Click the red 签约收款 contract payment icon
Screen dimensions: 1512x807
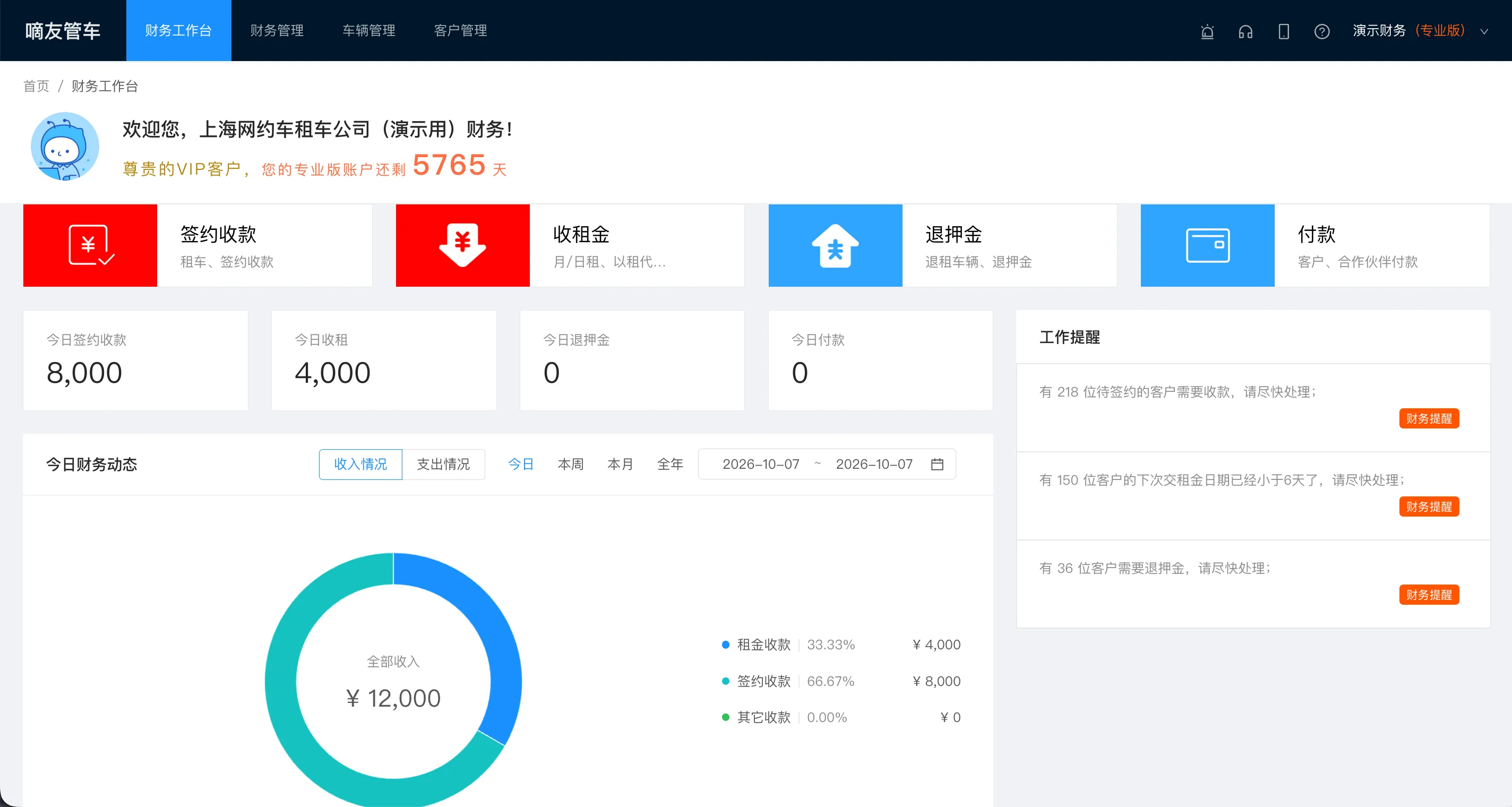90,245
